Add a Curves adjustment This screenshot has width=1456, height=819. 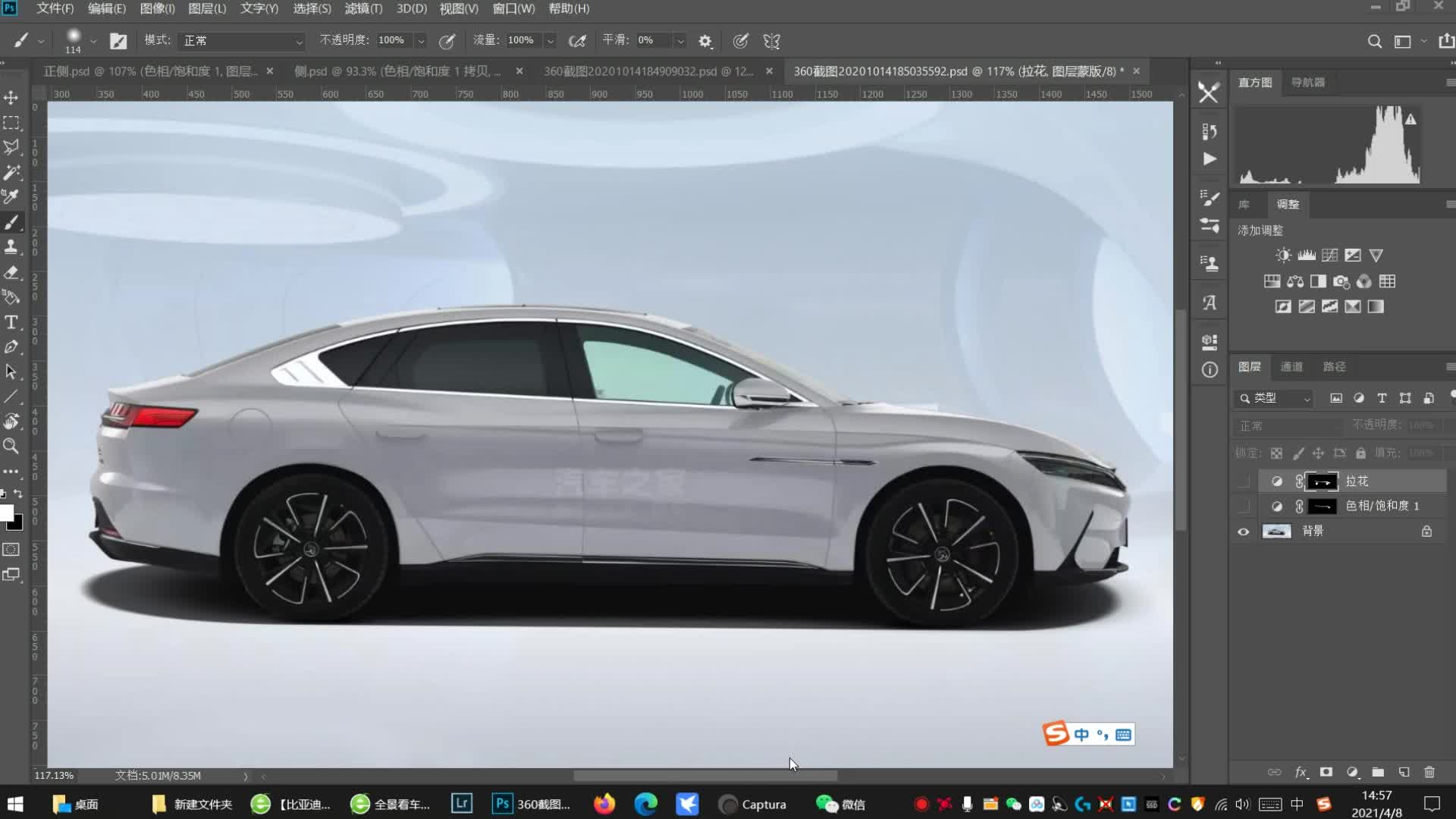coord(1329,256)
